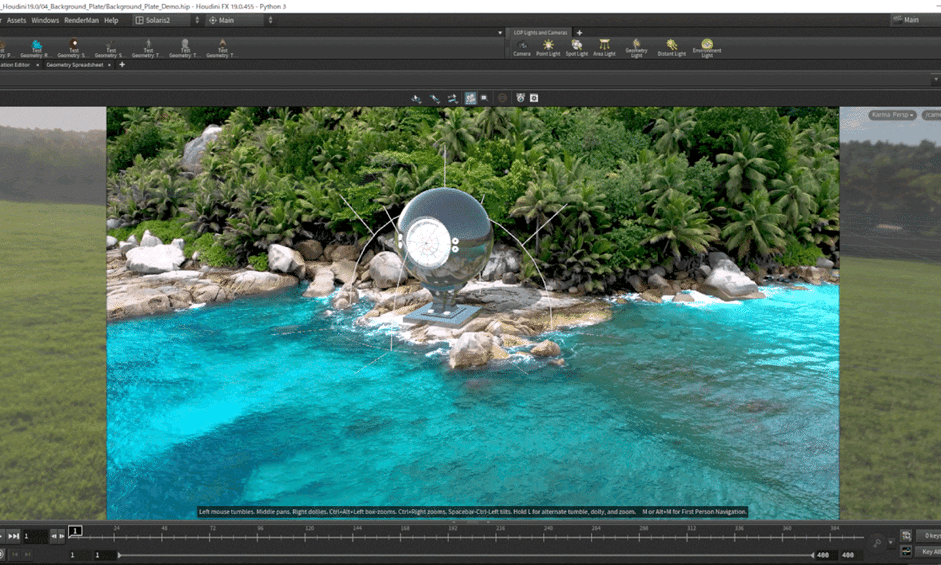This screenshot has width=941, height=565.
Task: Click the Spot Light shelf tool
Action: pos(577,49)
